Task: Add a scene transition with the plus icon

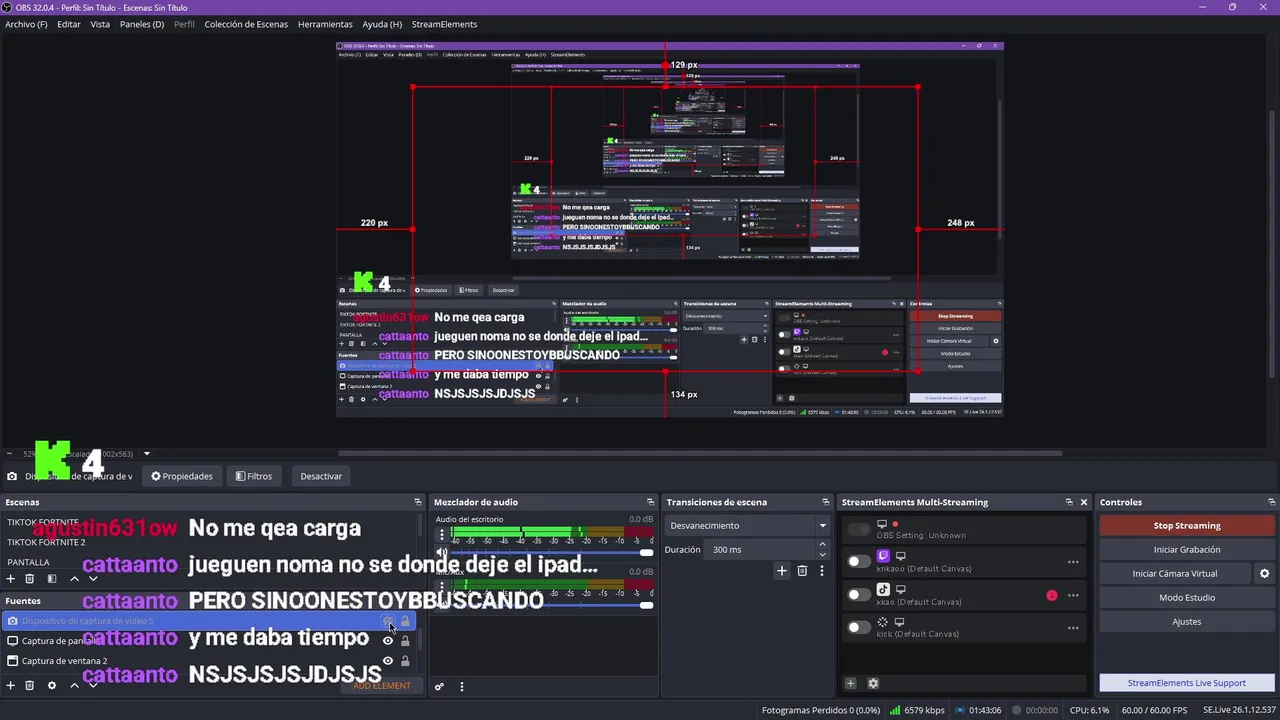Action: tap(782, 570)
